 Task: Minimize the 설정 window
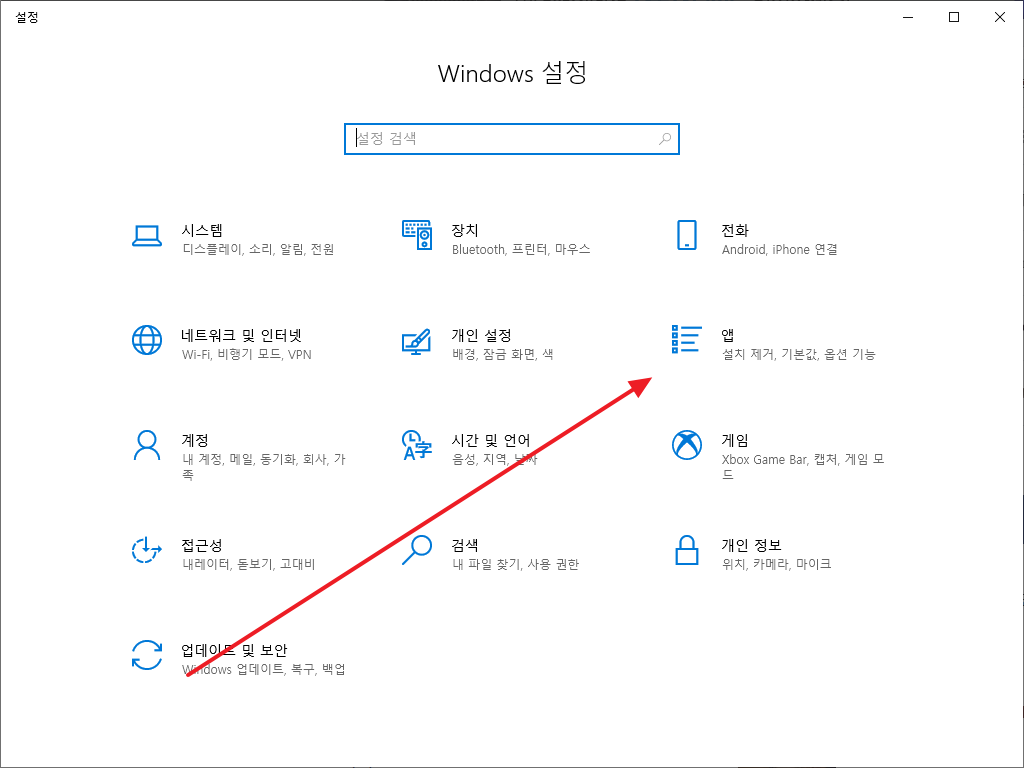(x=908, y=17)
